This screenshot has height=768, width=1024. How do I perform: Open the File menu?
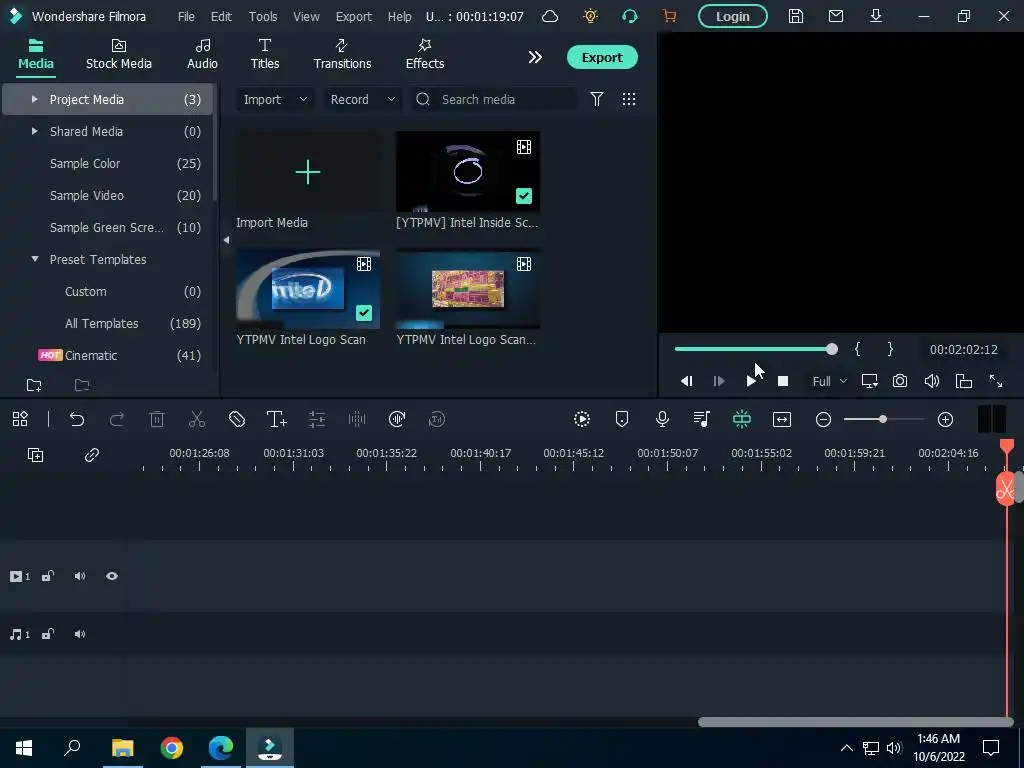point(186,16)
